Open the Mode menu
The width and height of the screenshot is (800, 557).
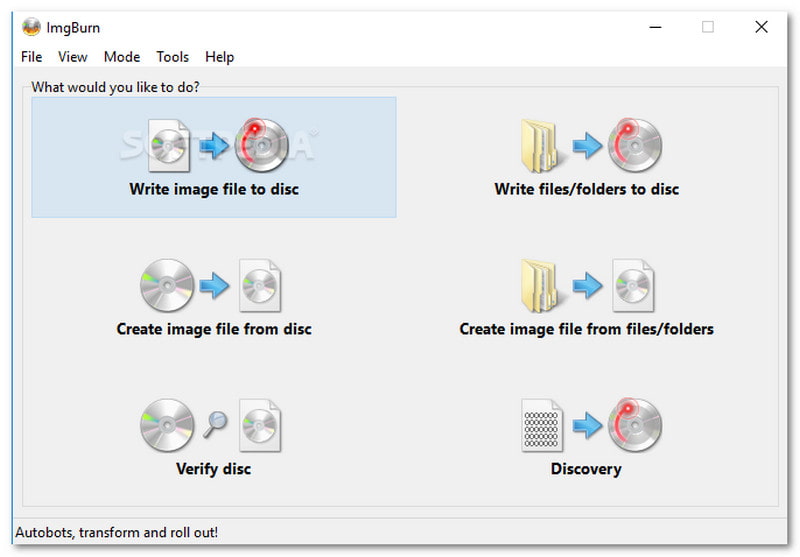pyautogui.click(x=121, y=57)
